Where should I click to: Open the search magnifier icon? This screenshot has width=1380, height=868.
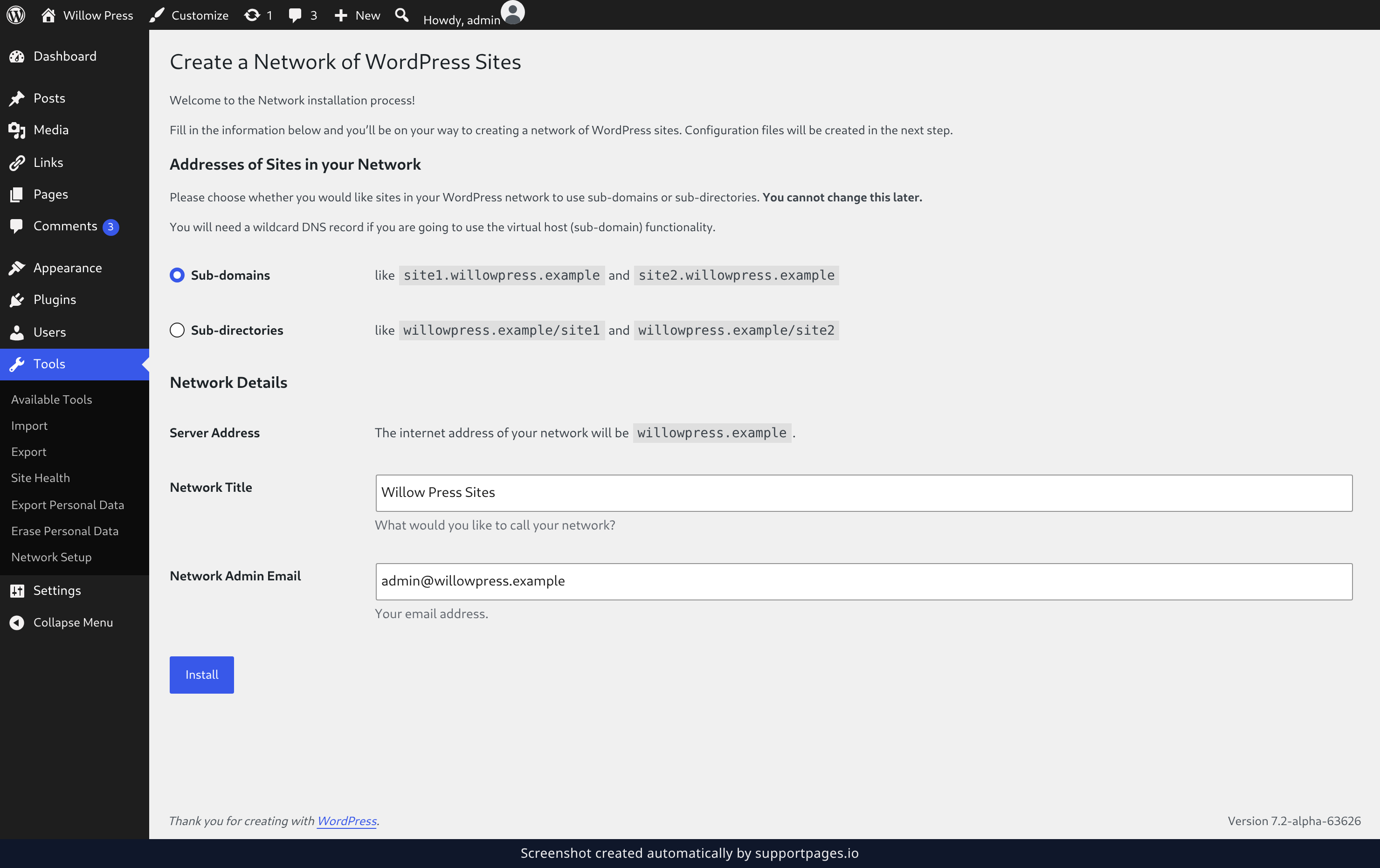[x=402, y=15]
